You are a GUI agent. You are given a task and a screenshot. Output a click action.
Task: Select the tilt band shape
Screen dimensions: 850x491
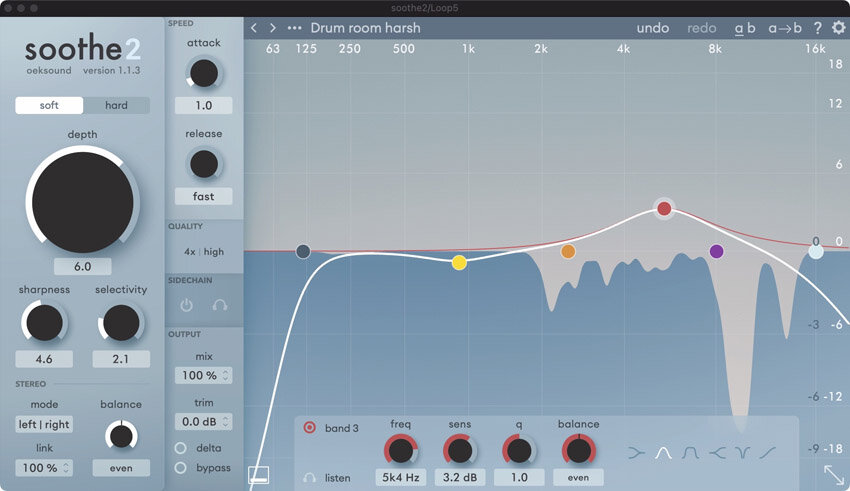coord(768,452)
